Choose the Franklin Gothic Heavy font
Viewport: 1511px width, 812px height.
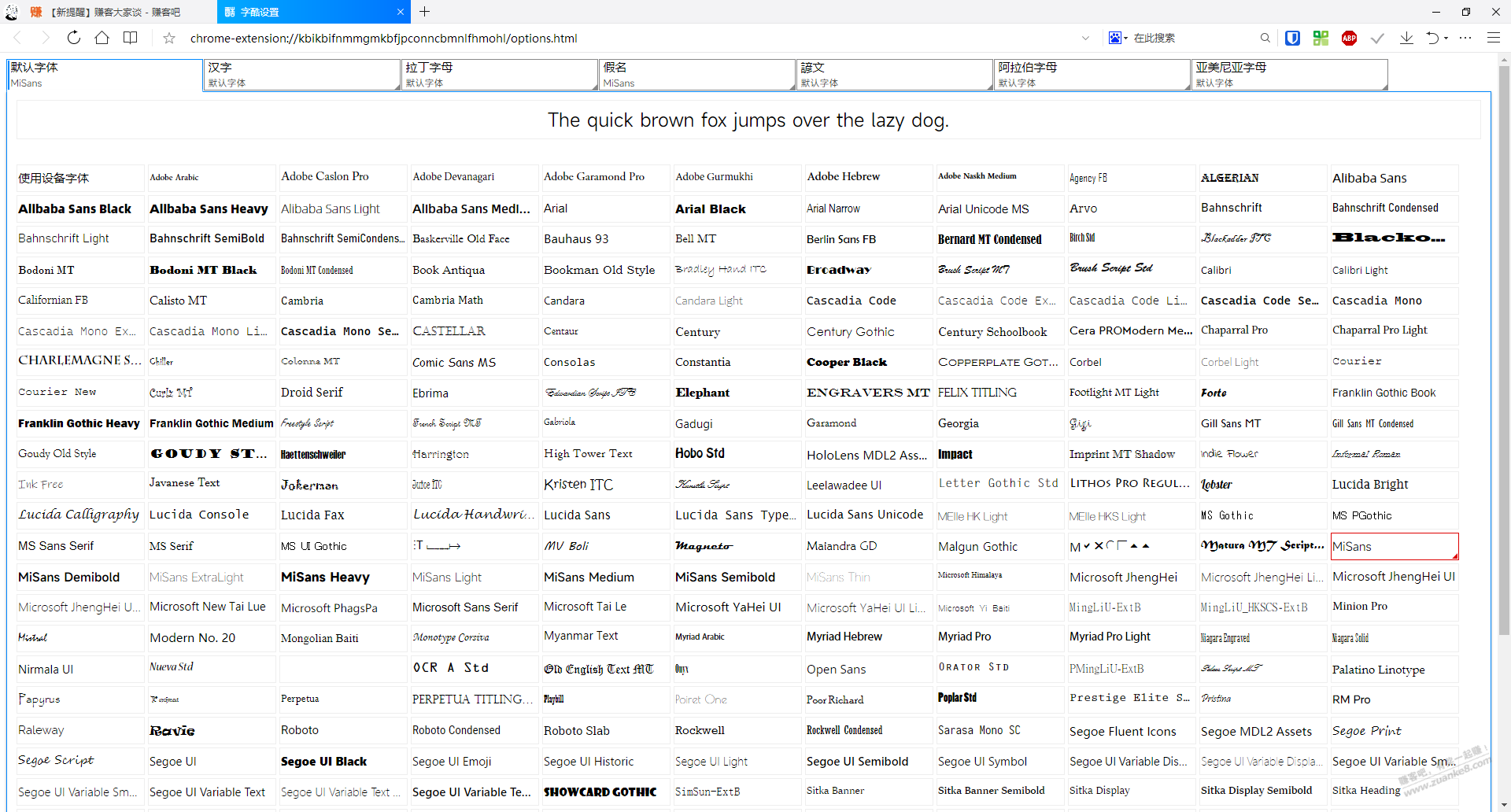80,423
